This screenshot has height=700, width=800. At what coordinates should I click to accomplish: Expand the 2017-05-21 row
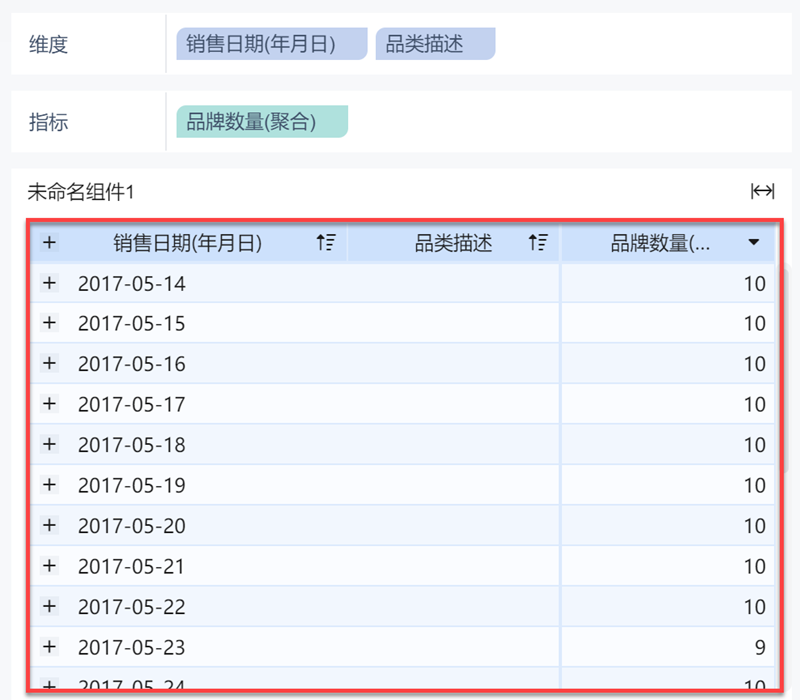(x=50, y=566)
